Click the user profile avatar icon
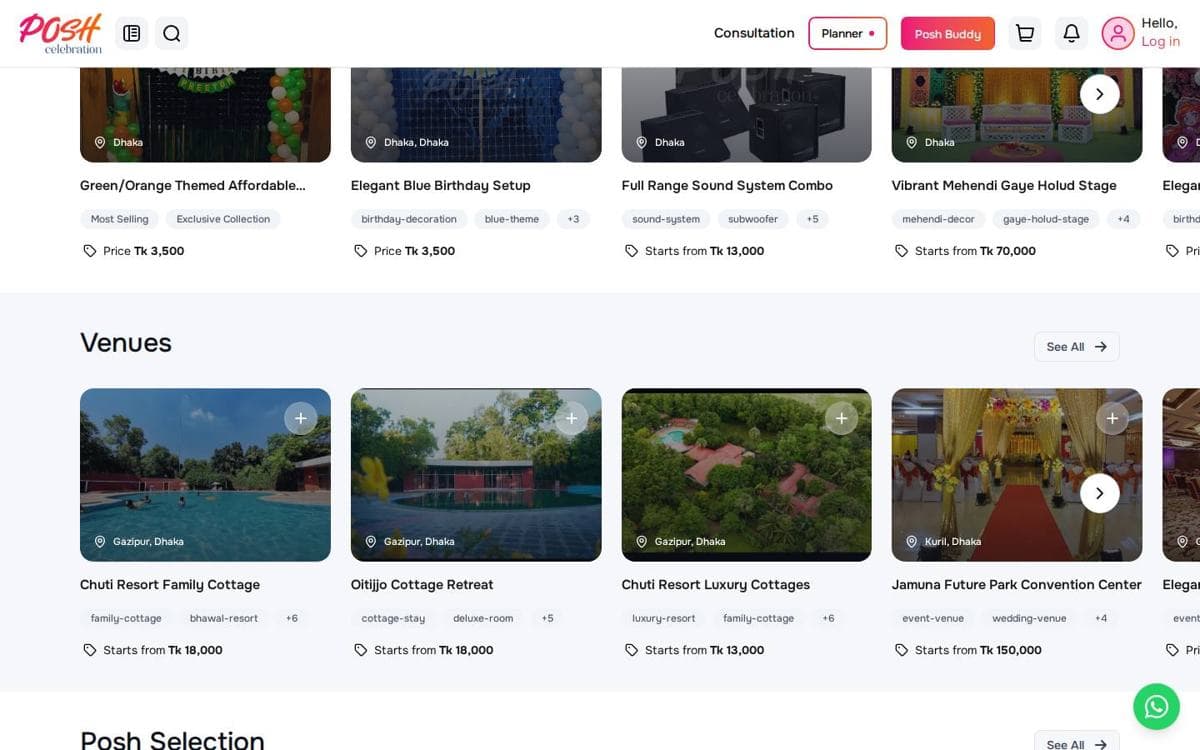Image resolution: width=1200 pixels, height=750 pixels. tap(1118, 33)
